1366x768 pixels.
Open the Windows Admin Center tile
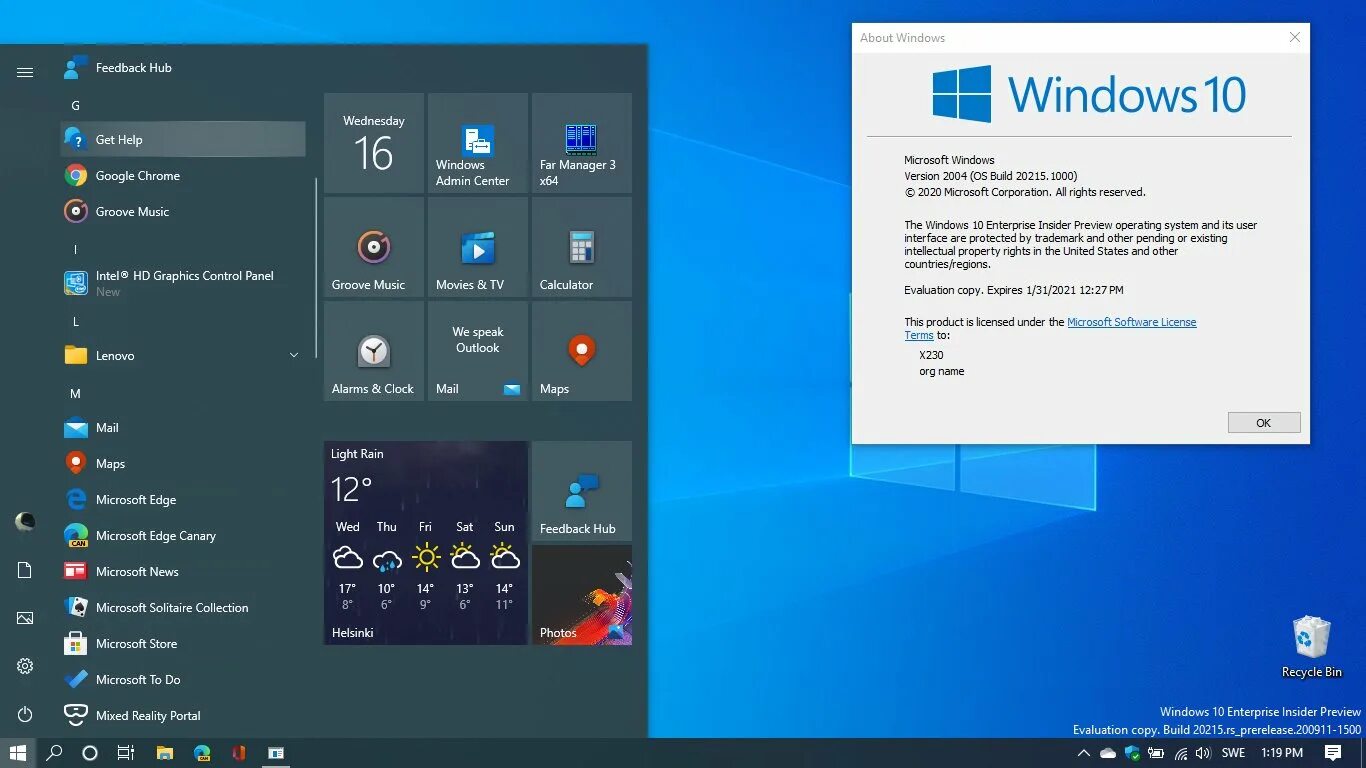pyautogui.click(x=478, y=143)
